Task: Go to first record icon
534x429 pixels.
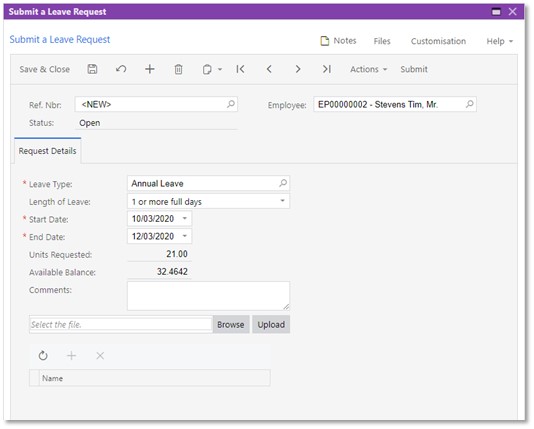Action: [240, 69]
